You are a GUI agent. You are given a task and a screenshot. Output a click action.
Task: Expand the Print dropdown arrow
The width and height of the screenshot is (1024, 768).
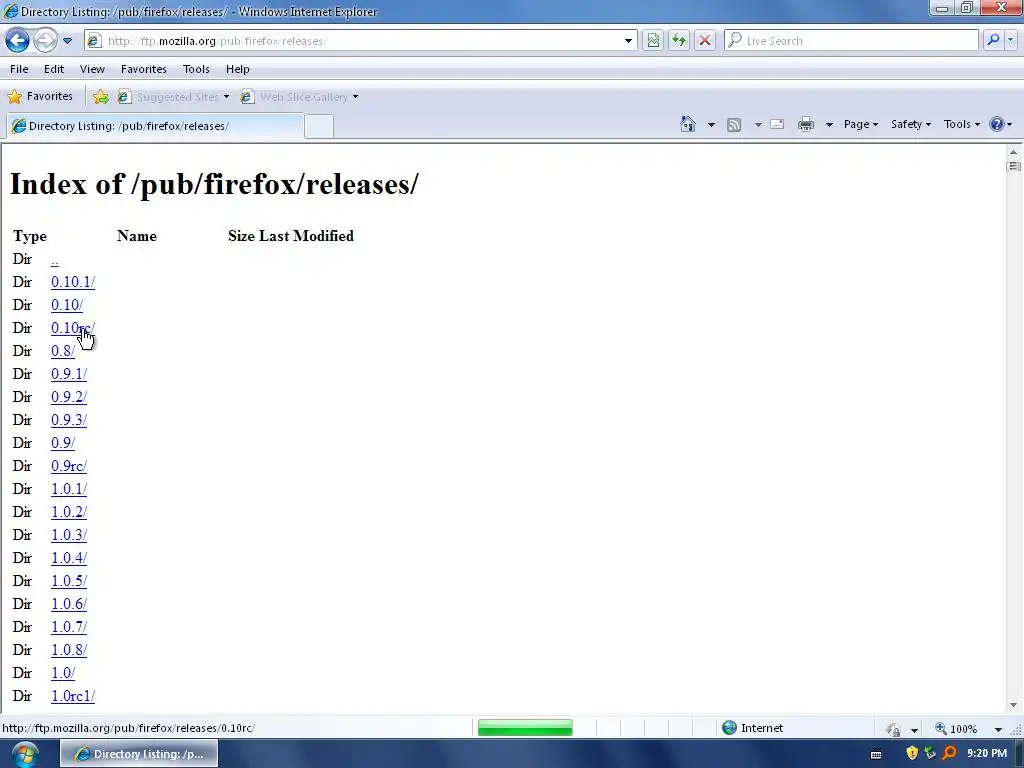click(829, 124)
